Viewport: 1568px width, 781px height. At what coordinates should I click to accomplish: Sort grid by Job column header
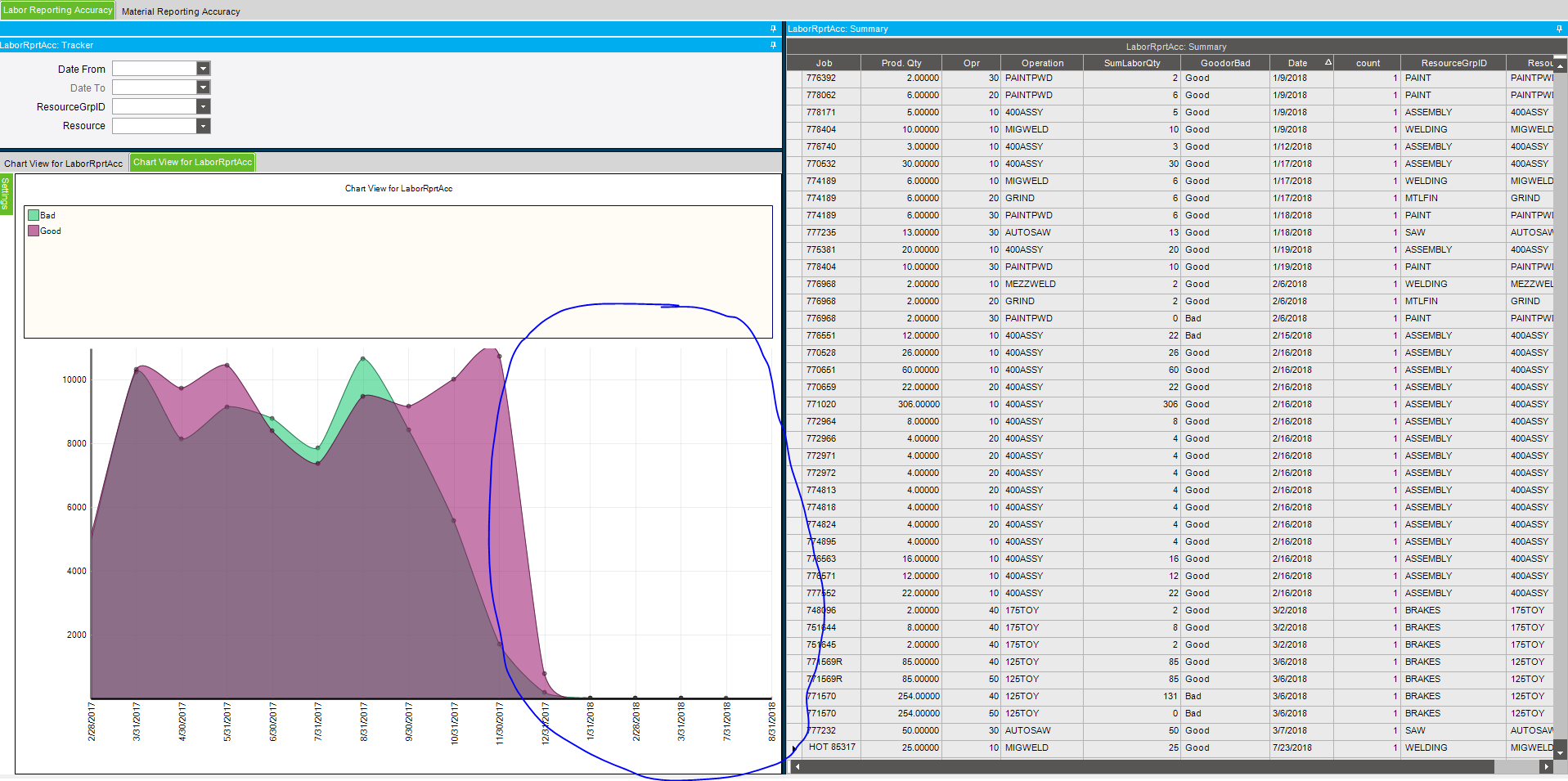[823, 63]
